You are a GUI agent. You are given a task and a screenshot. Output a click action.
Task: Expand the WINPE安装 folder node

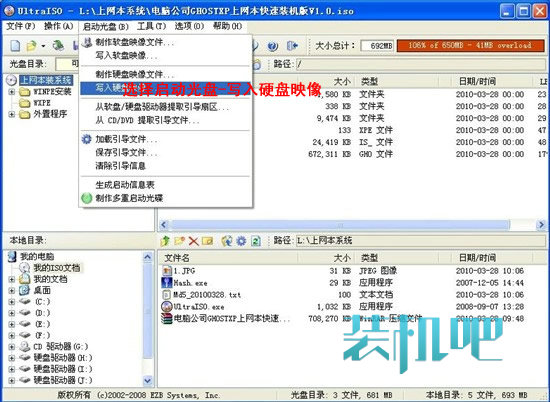tap(12, 92)
